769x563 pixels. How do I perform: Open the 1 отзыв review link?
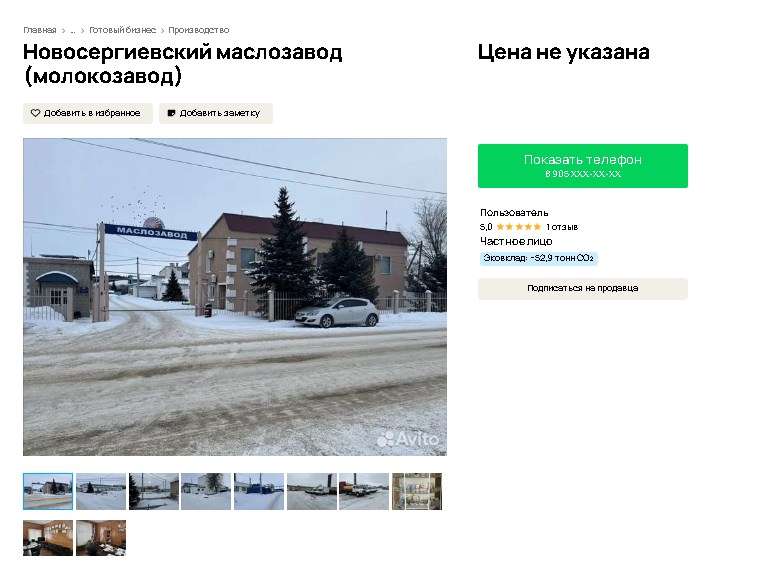[562, 227]
